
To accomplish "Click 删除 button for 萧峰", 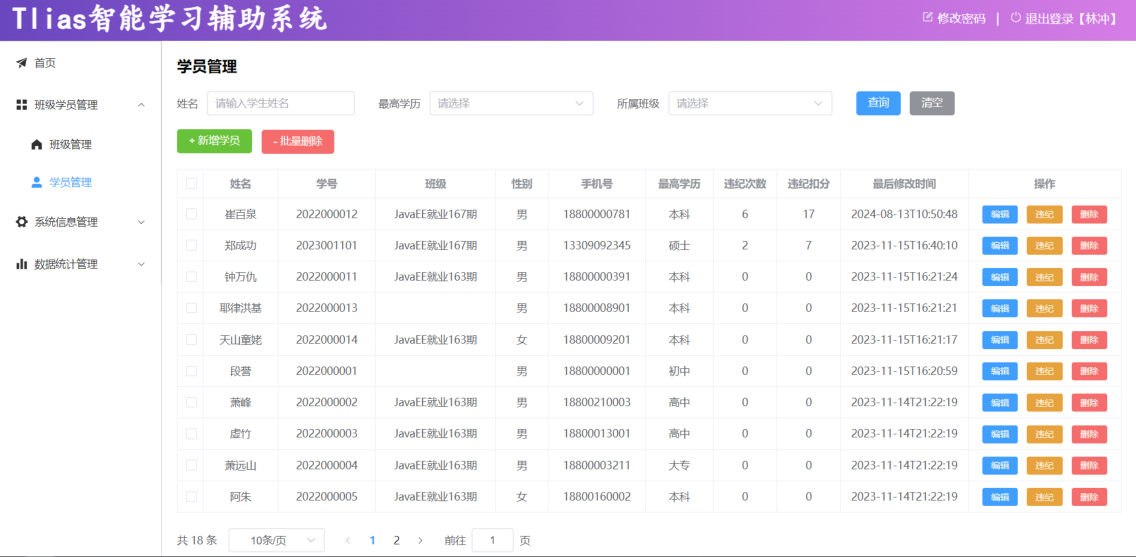I will pyautogui.click(x=1089, y=402).
